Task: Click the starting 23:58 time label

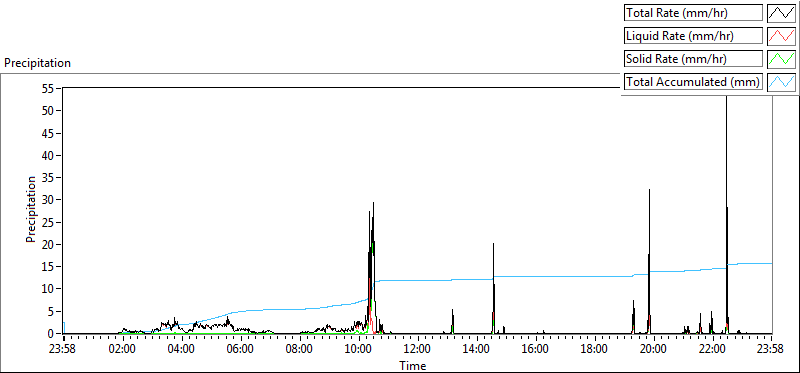Action: click(x=63, y=350)
